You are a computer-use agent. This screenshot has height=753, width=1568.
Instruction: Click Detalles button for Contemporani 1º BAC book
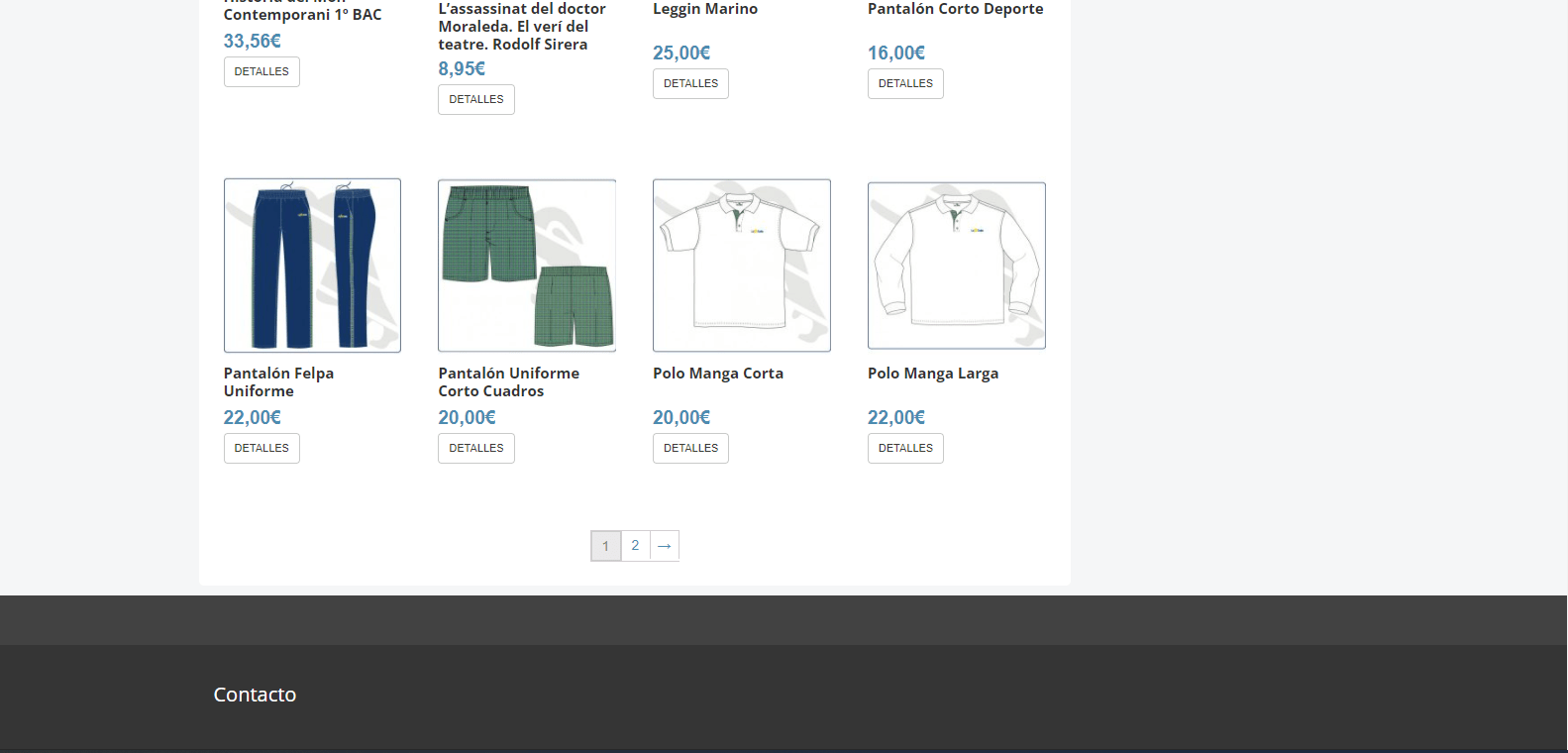coord(261,71)
